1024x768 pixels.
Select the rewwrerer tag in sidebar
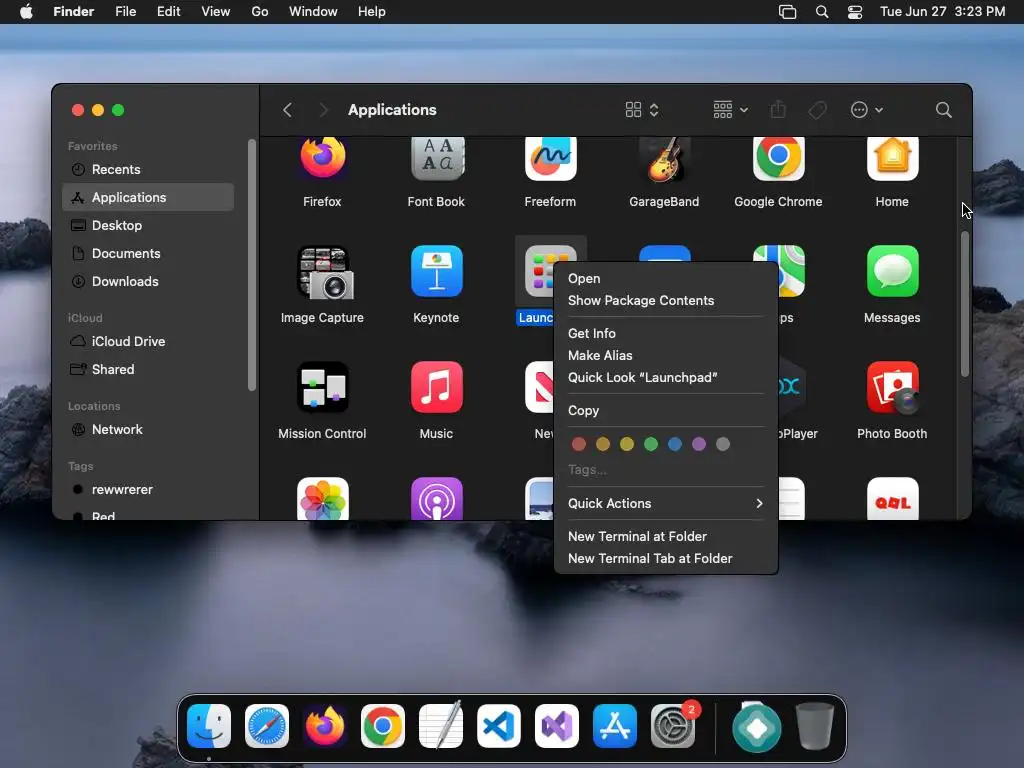148,490
